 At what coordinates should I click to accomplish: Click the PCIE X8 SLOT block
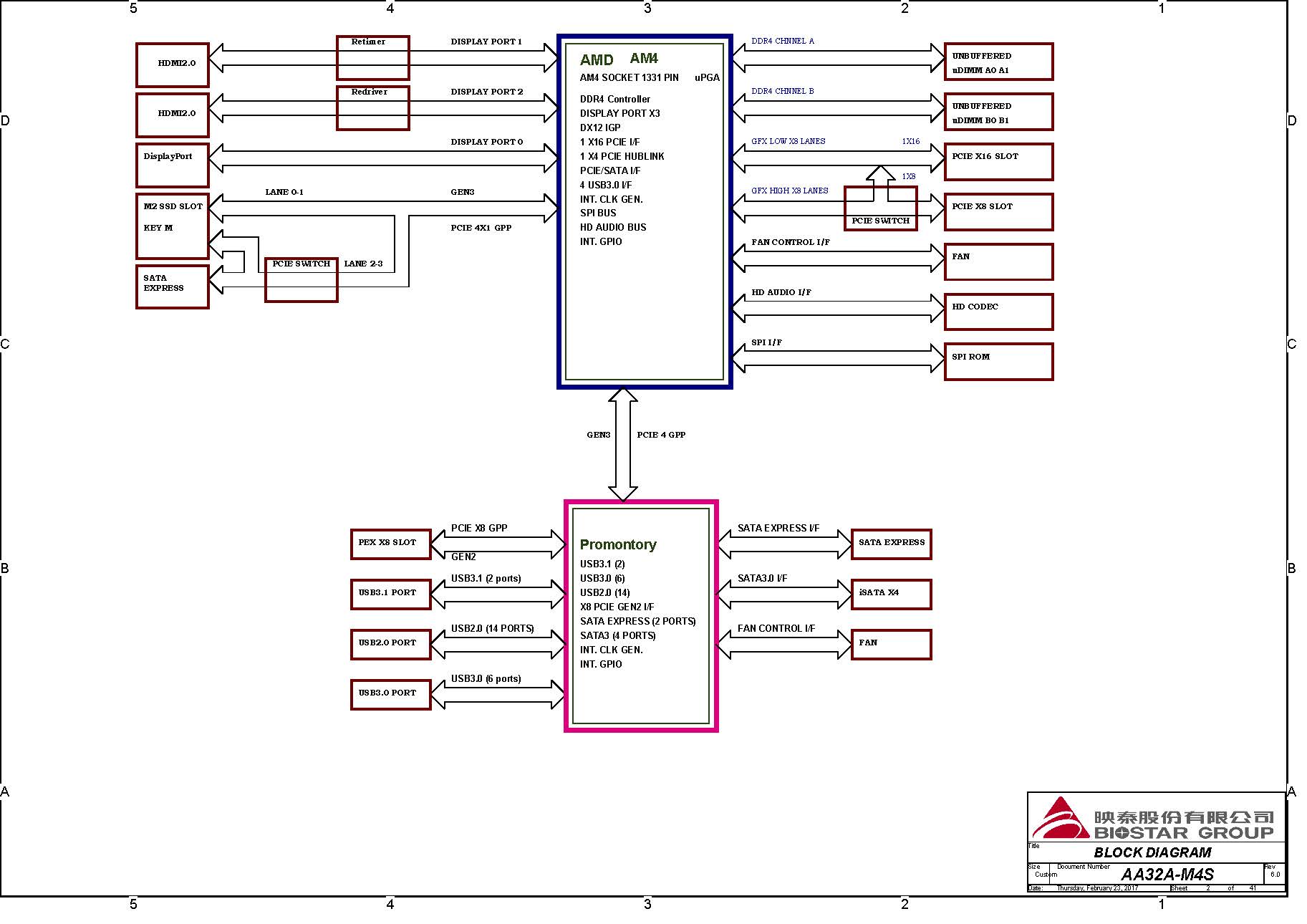click(x=999, y=212)
